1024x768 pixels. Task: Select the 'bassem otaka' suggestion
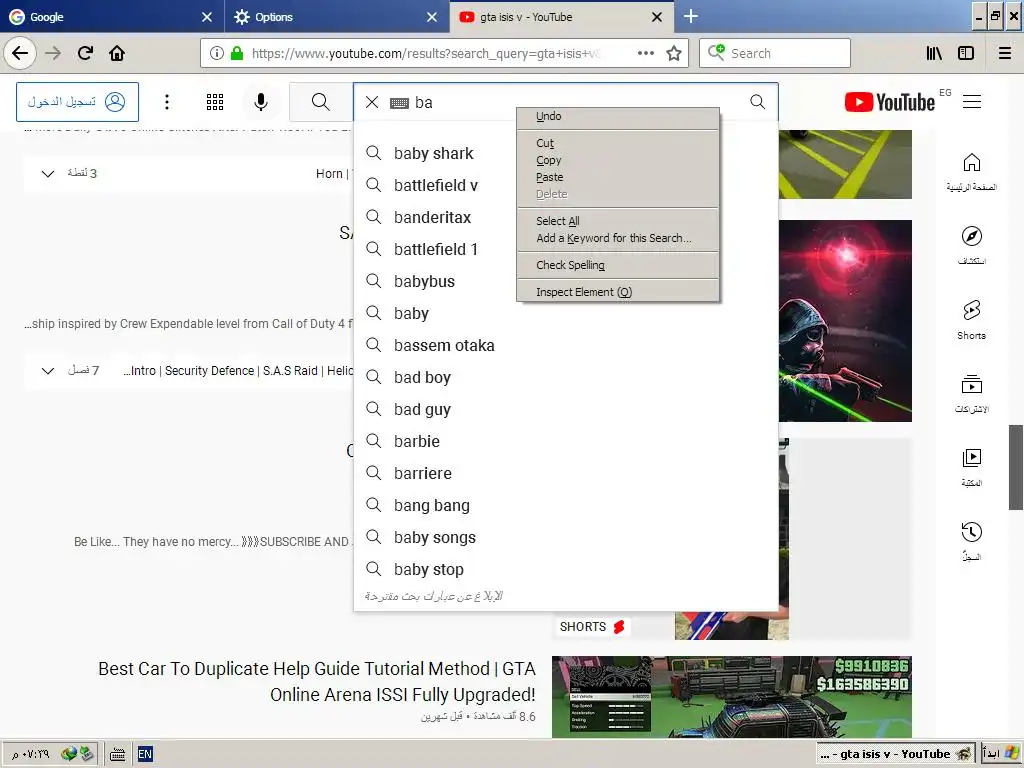pyautogui.click(x=566, y=345)
